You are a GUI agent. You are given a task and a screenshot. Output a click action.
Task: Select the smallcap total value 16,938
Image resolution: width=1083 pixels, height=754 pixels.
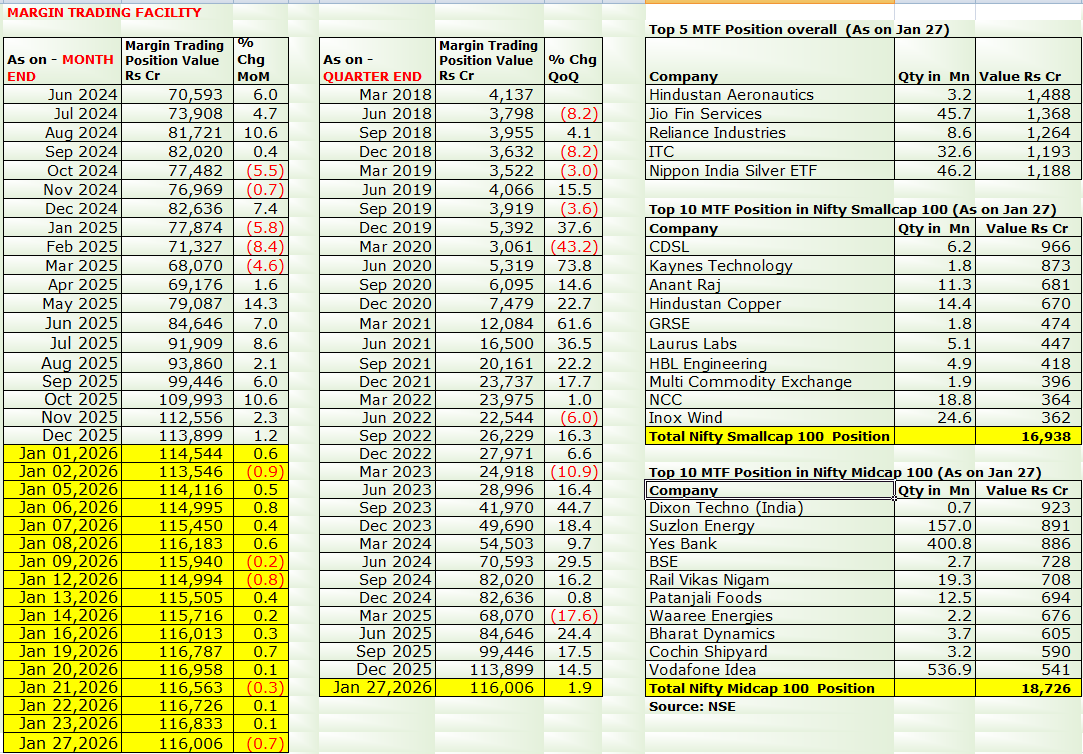(1028, 436)
